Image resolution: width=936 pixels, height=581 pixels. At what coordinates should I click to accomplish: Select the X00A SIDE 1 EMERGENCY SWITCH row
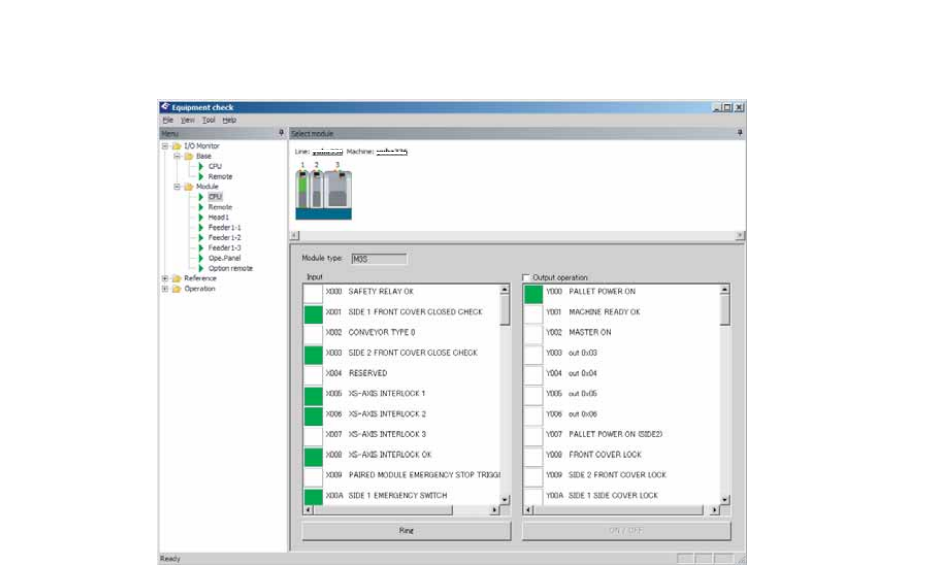click(x=402, y=496)
